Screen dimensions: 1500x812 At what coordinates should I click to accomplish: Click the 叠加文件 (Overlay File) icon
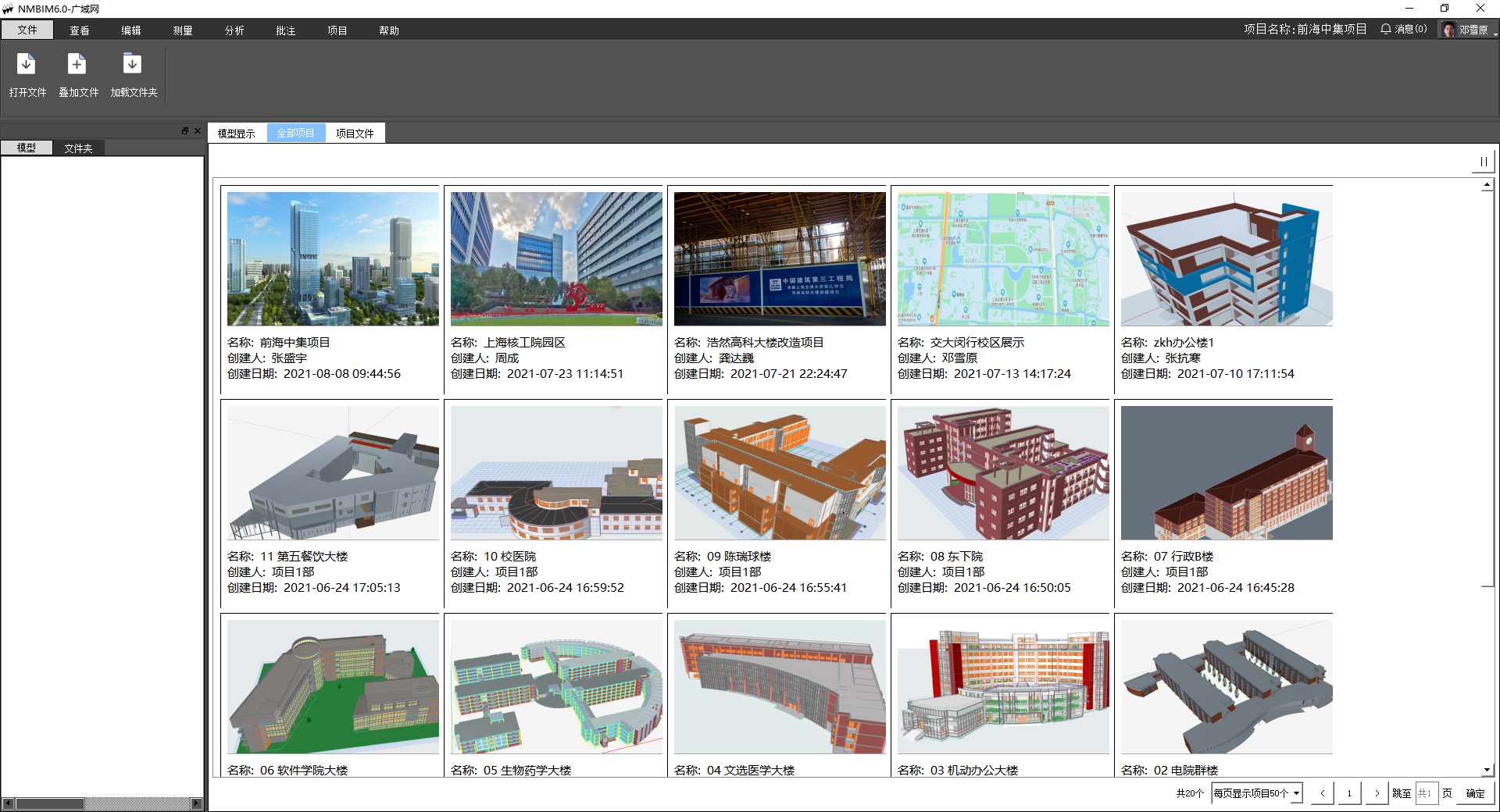(77, 65)
